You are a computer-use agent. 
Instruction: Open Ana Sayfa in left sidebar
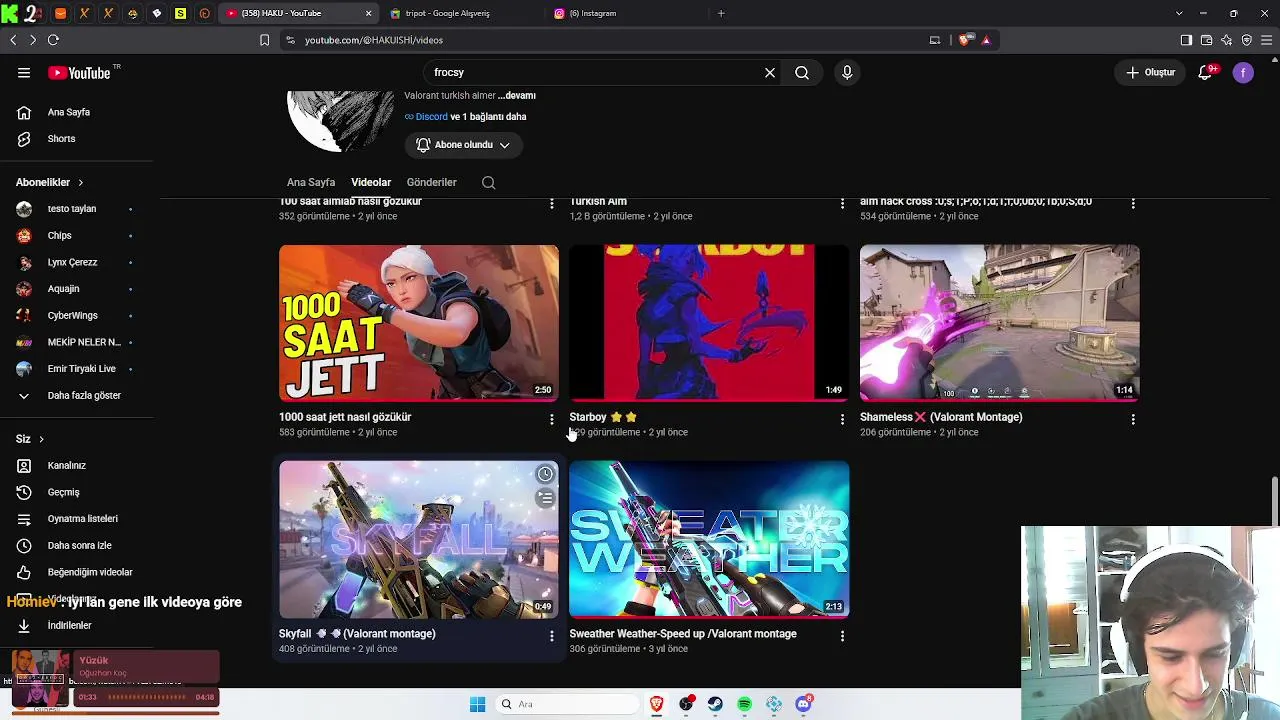point(76,112)
